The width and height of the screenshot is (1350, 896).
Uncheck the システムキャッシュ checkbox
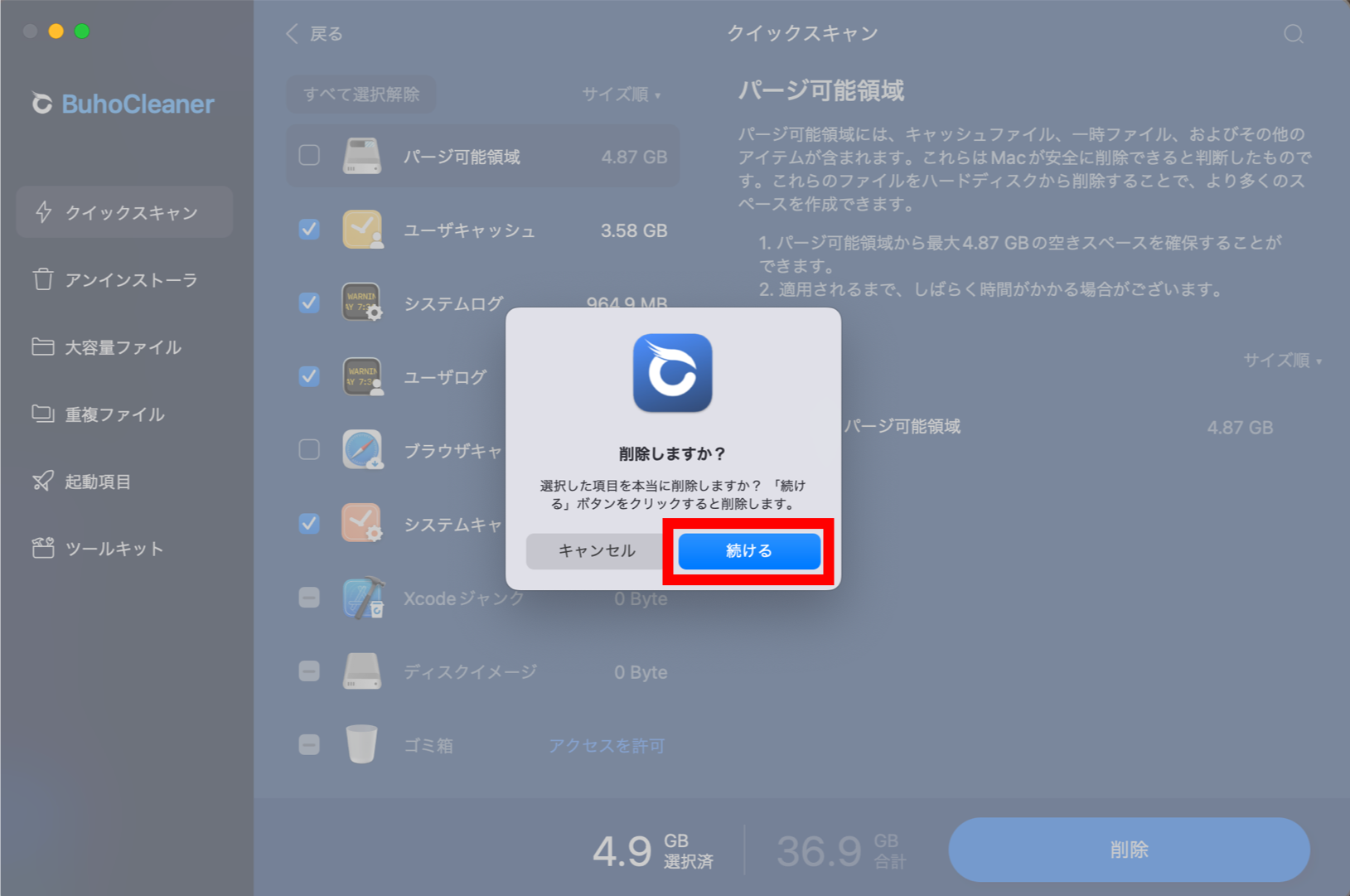tap(309, 523)
